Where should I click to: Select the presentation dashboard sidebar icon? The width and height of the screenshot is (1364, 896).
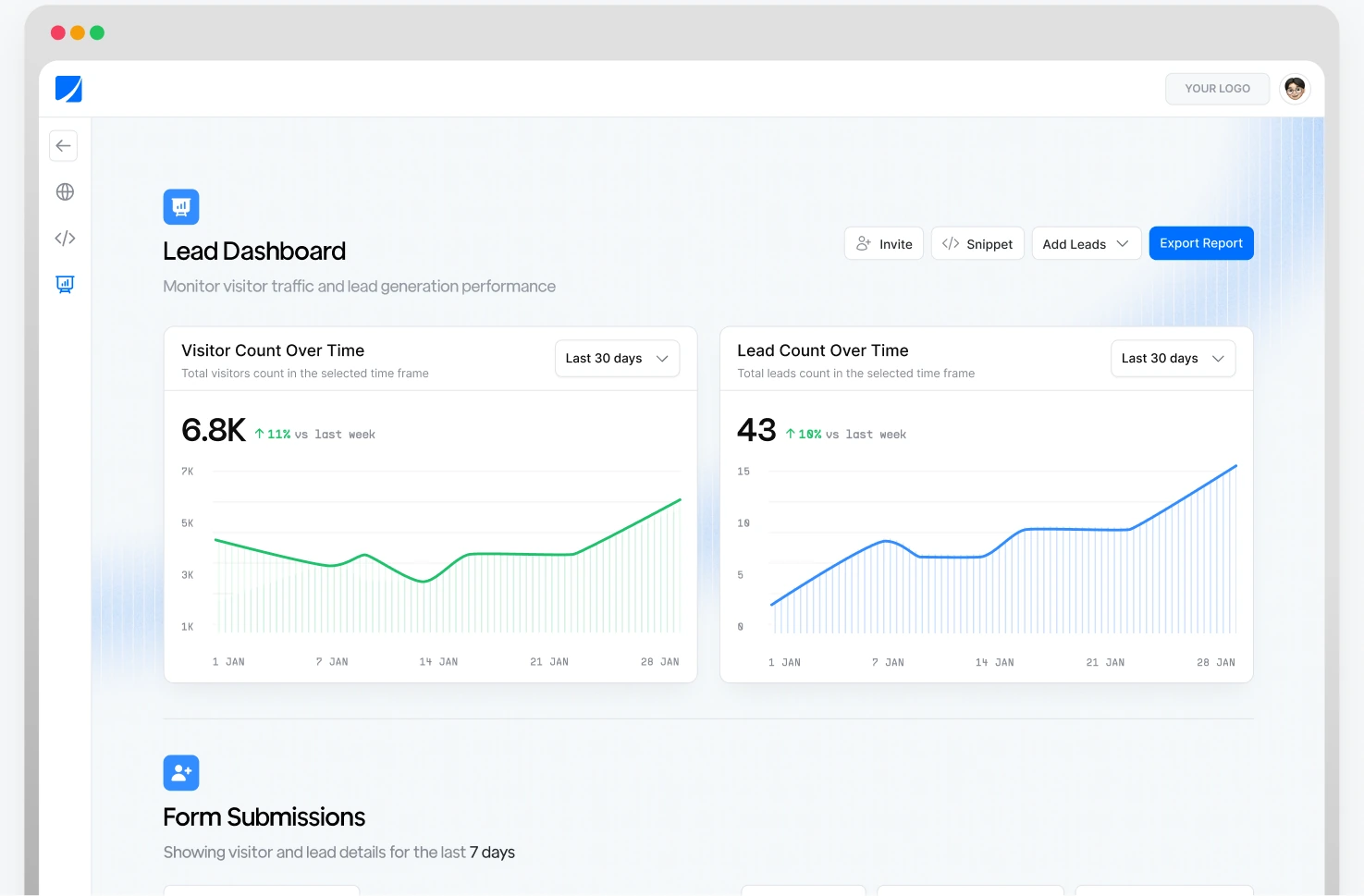(65, 284)
